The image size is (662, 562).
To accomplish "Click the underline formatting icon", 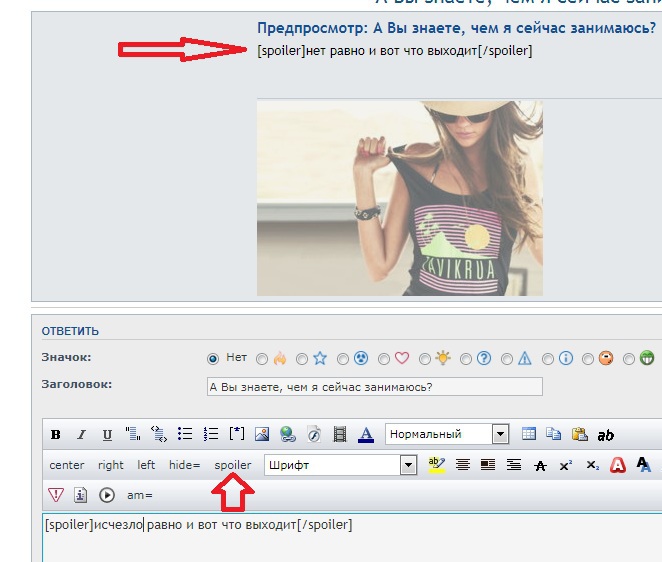I will (107, 435).
